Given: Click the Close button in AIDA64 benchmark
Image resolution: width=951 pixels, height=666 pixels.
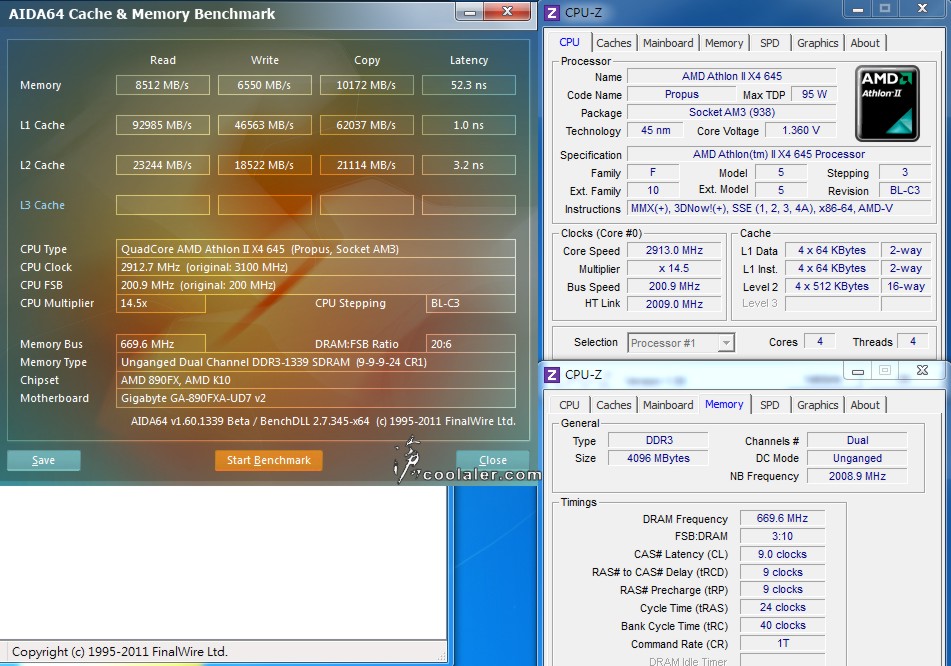Looking at the screenshot, I should (492, 460).
